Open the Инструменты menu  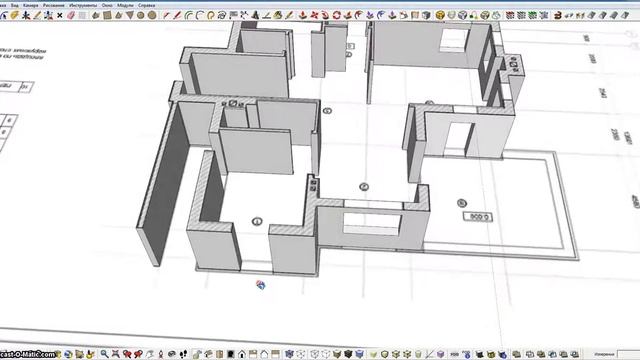pos(83,5)
